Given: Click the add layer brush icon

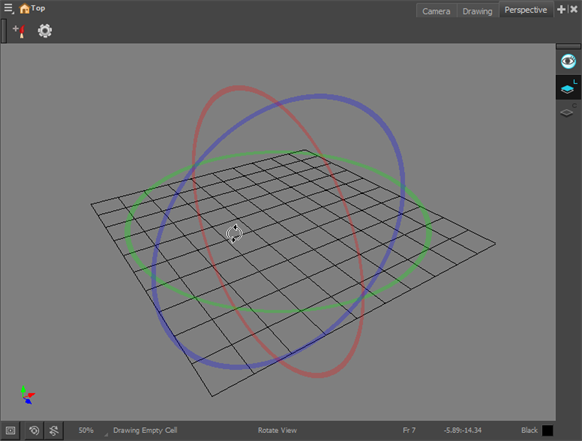Looking at the screenshot, I should [x=19, y=31].
